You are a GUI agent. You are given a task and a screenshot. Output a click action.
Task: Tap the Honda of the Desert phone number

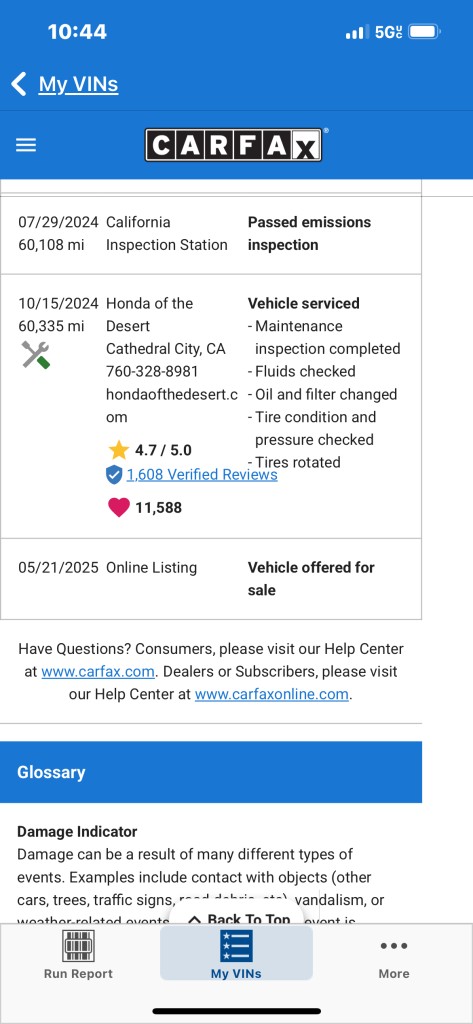152,372
